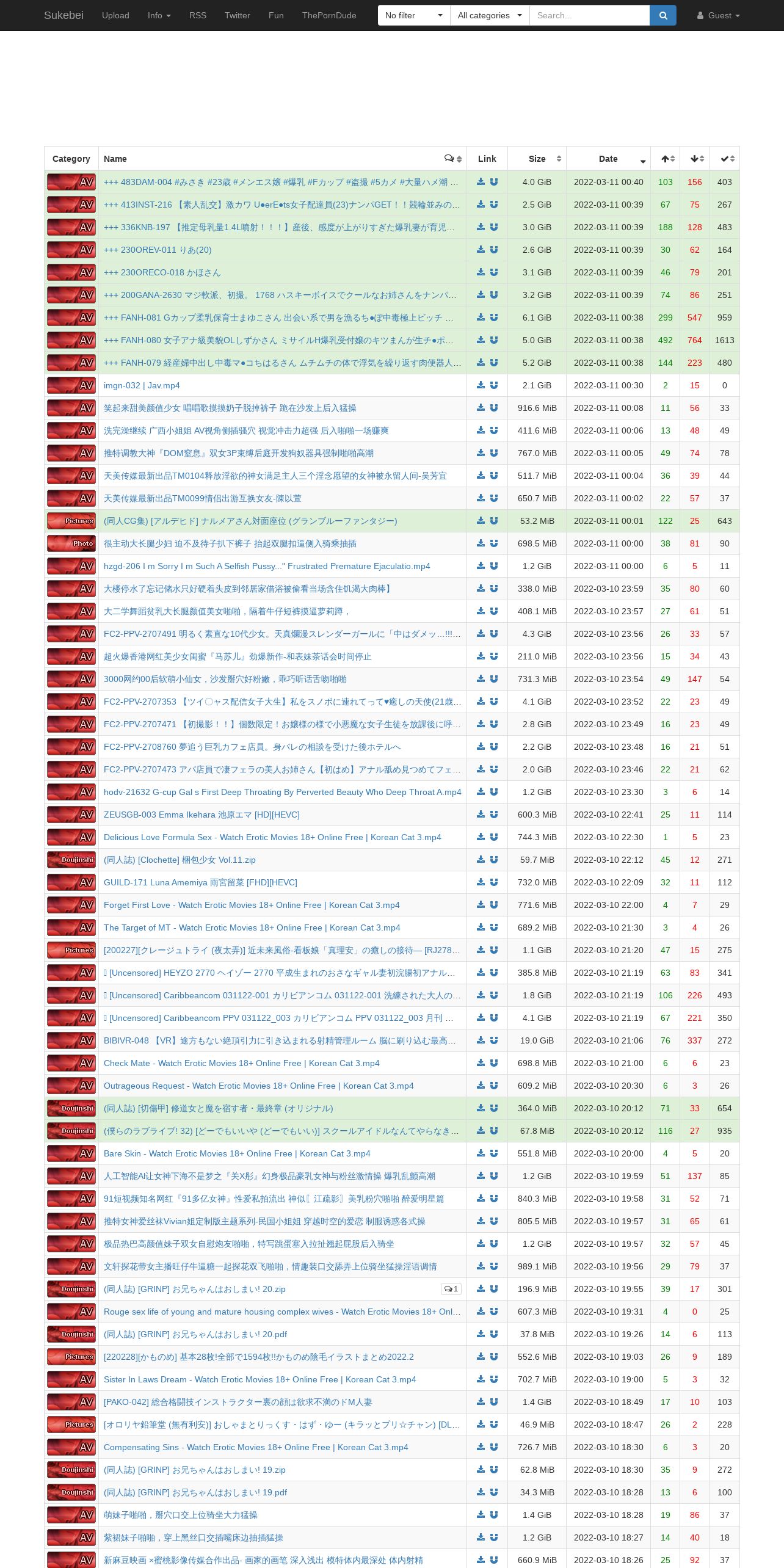Screen dimensions: 784x1568
Task: Sort table by Date column
Action: tap(609, 159)
